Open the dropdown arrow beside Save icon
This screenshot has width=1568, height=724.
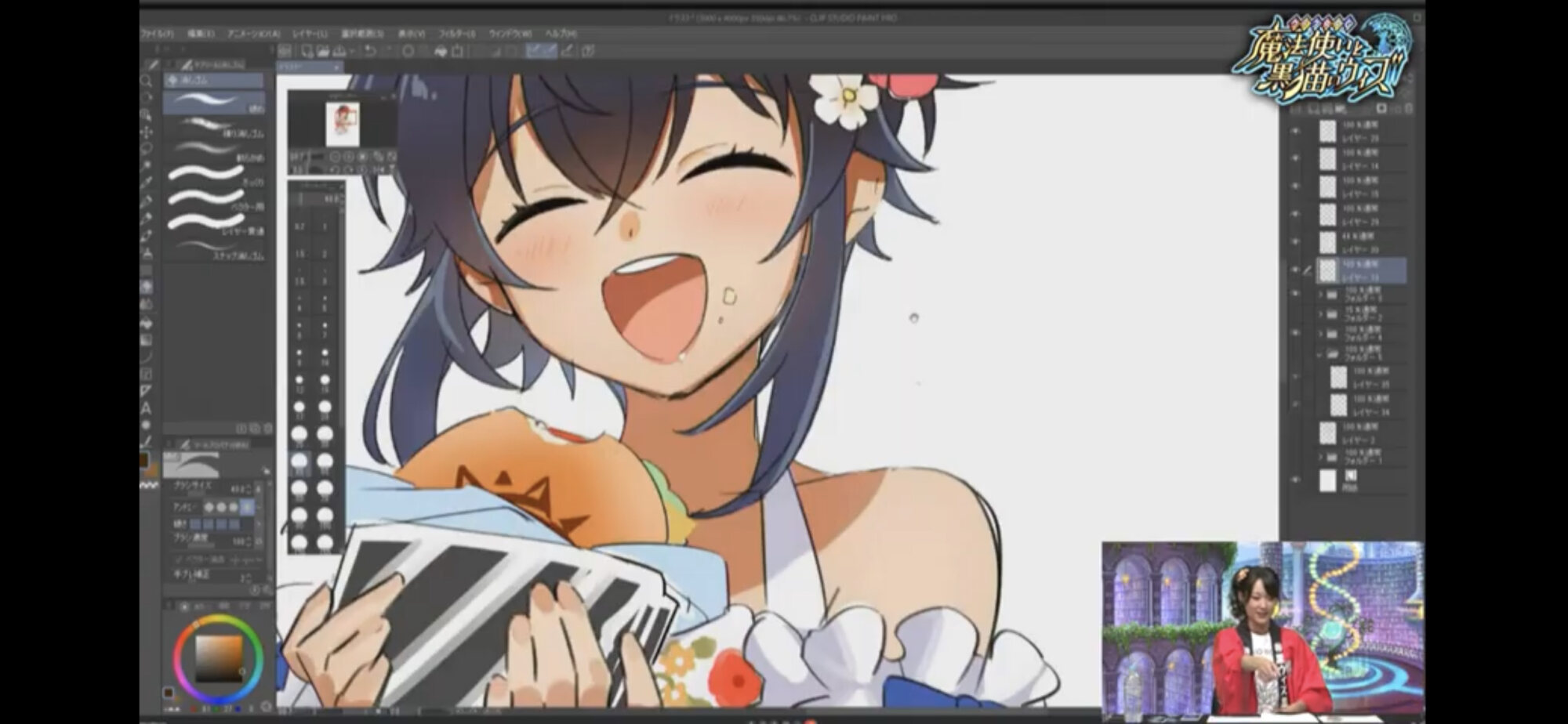pos(350,51)
